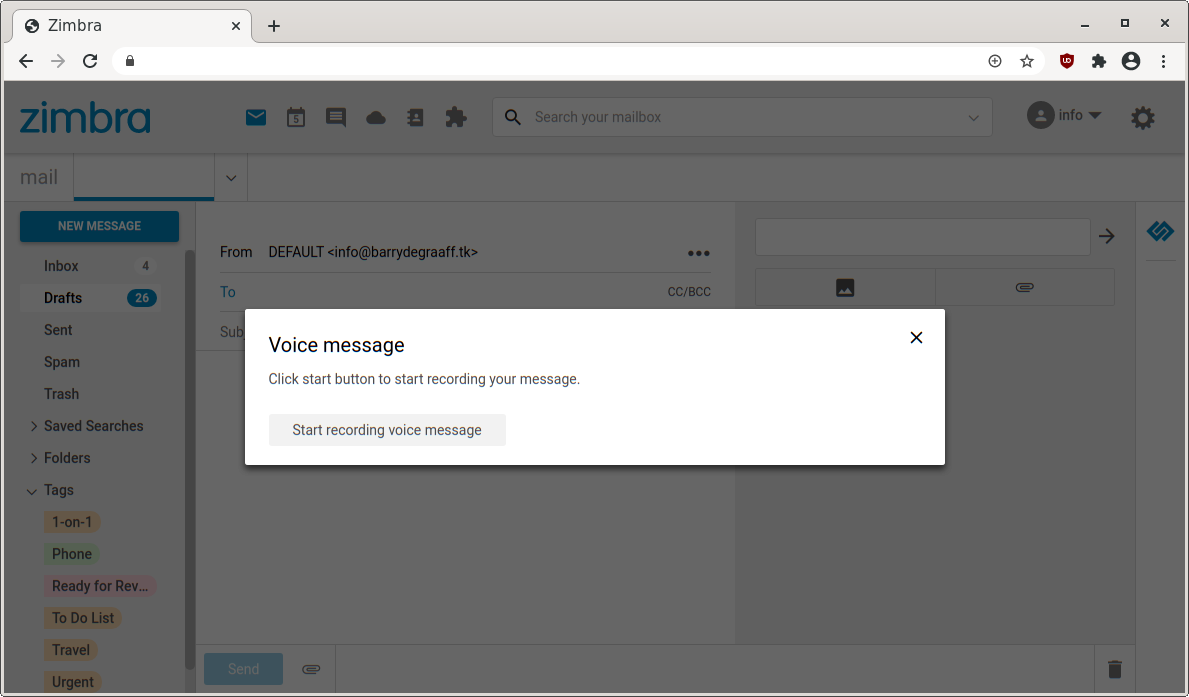Open the Contacts icon
The height and width of the screenshot is (697, 1189).
point(416,118)
